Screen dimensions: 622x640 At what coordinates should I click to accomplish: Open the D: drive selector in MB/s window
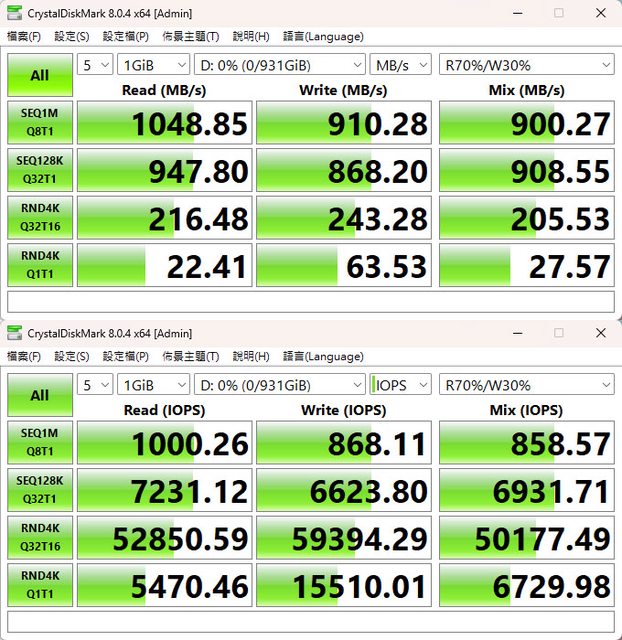point(280,65)
